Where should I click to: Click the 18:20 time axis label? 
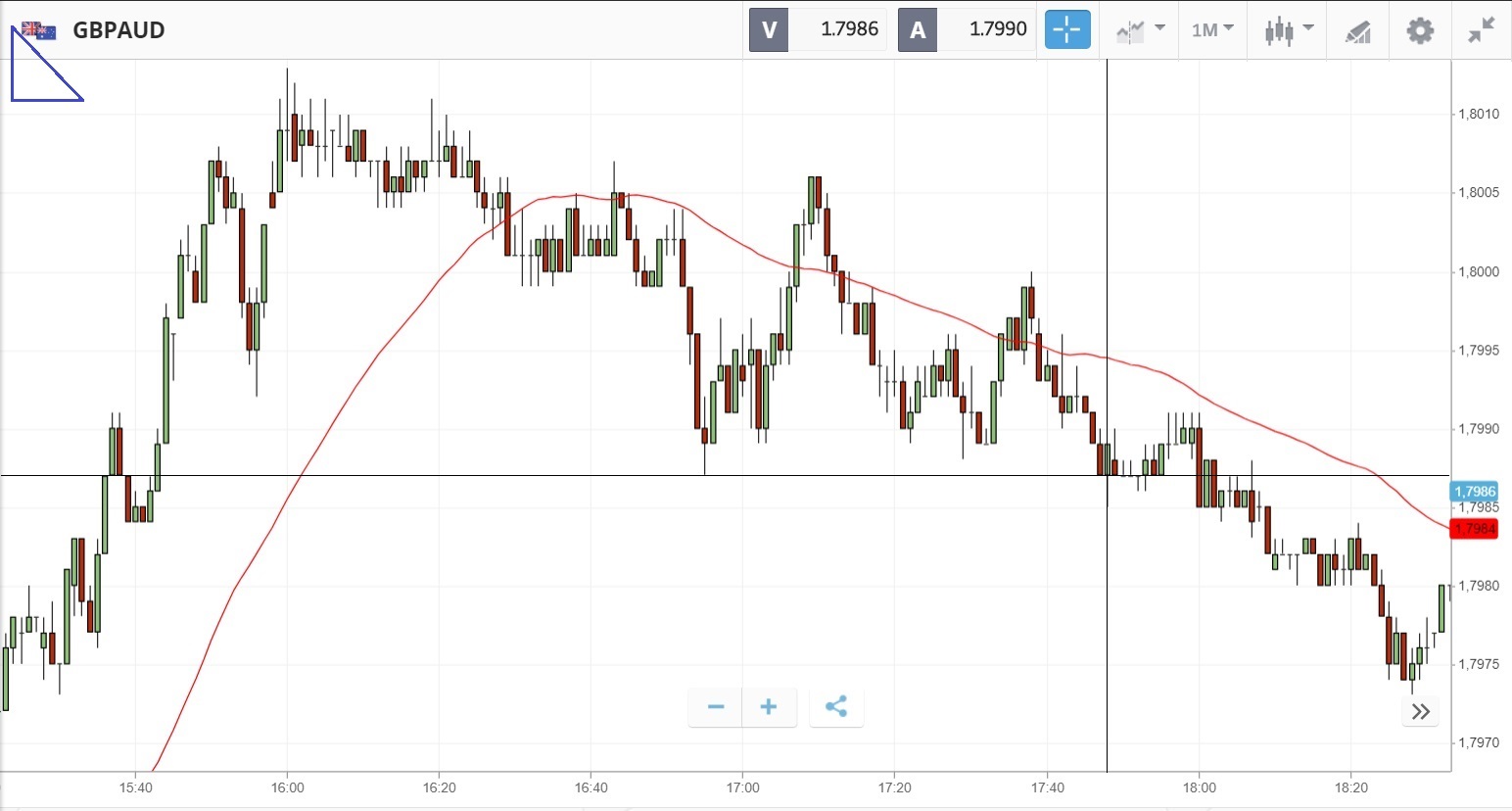(1351, 787)
